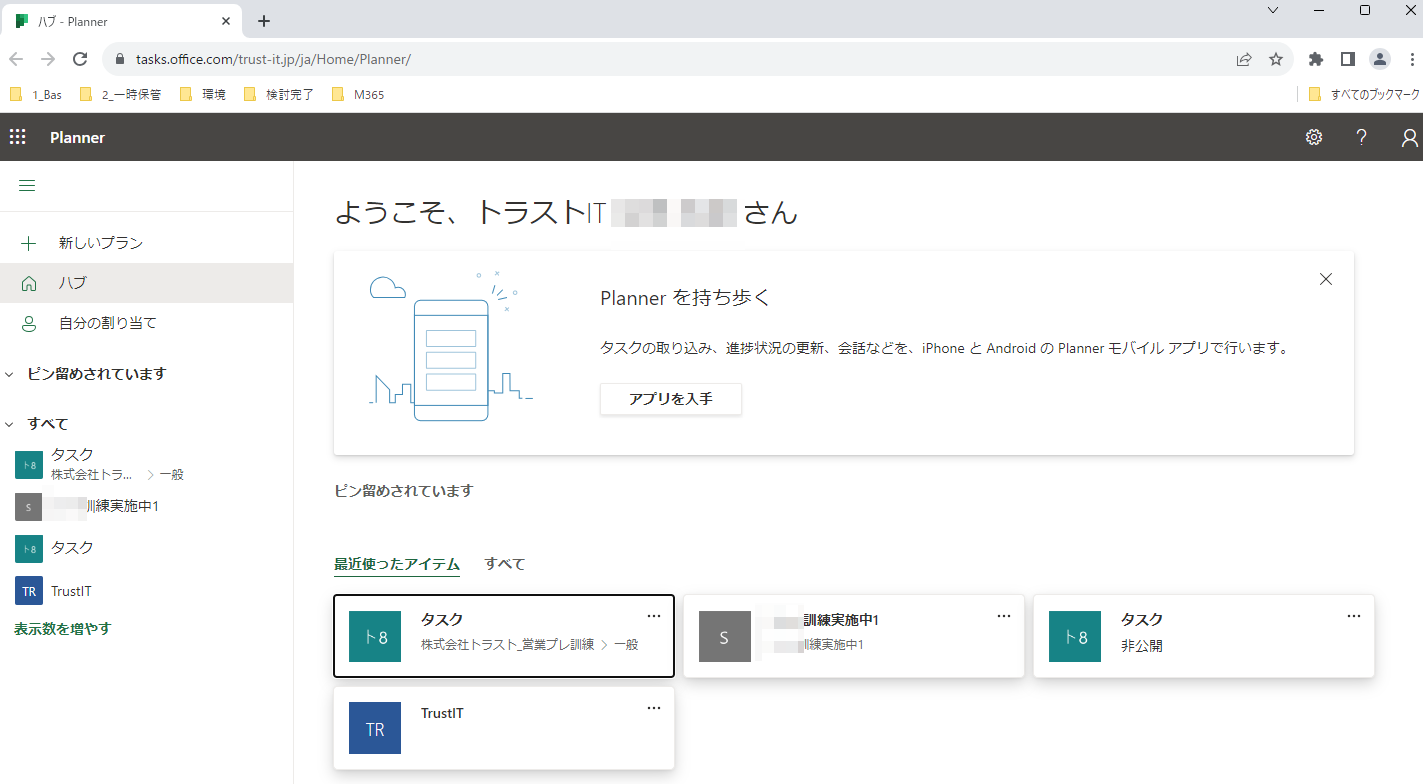Click the Planner title in header
This screenshot has height=784, width=1423.
pyautogui.click(x=77, y=137)
